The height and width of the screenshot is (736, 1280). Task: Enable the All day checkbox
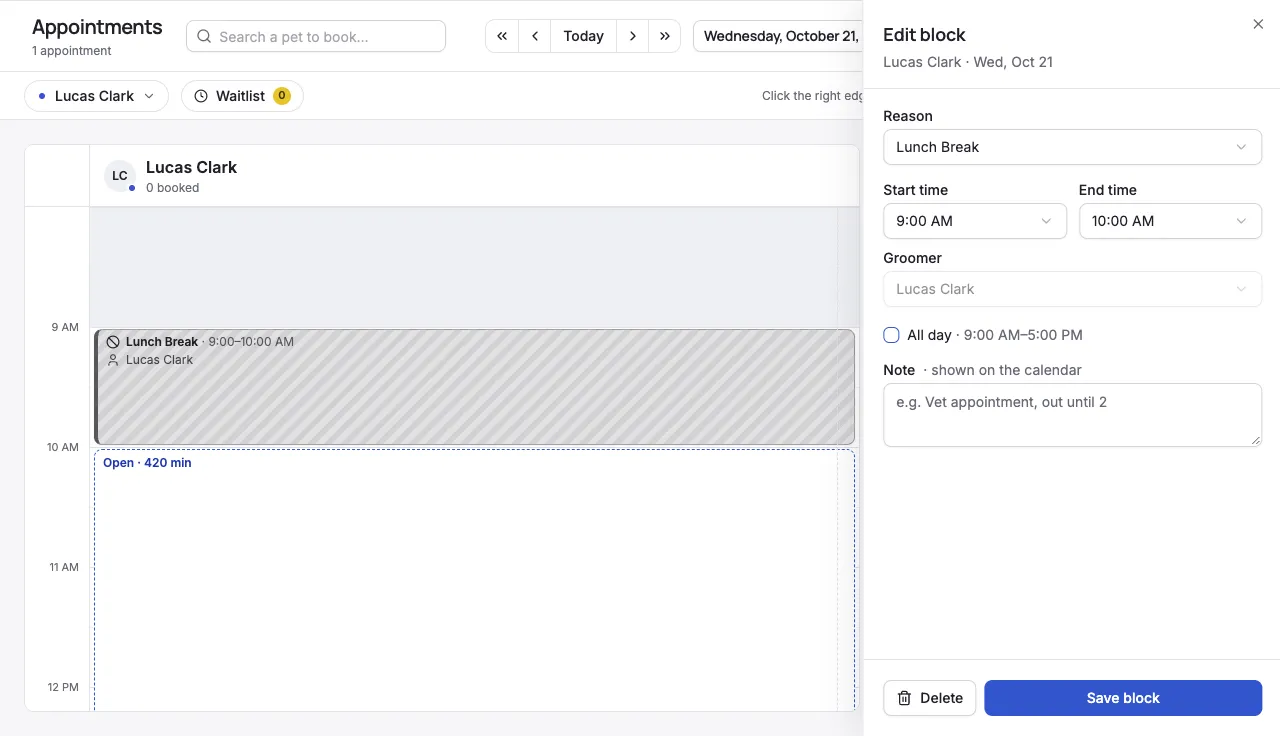point(891,335)
